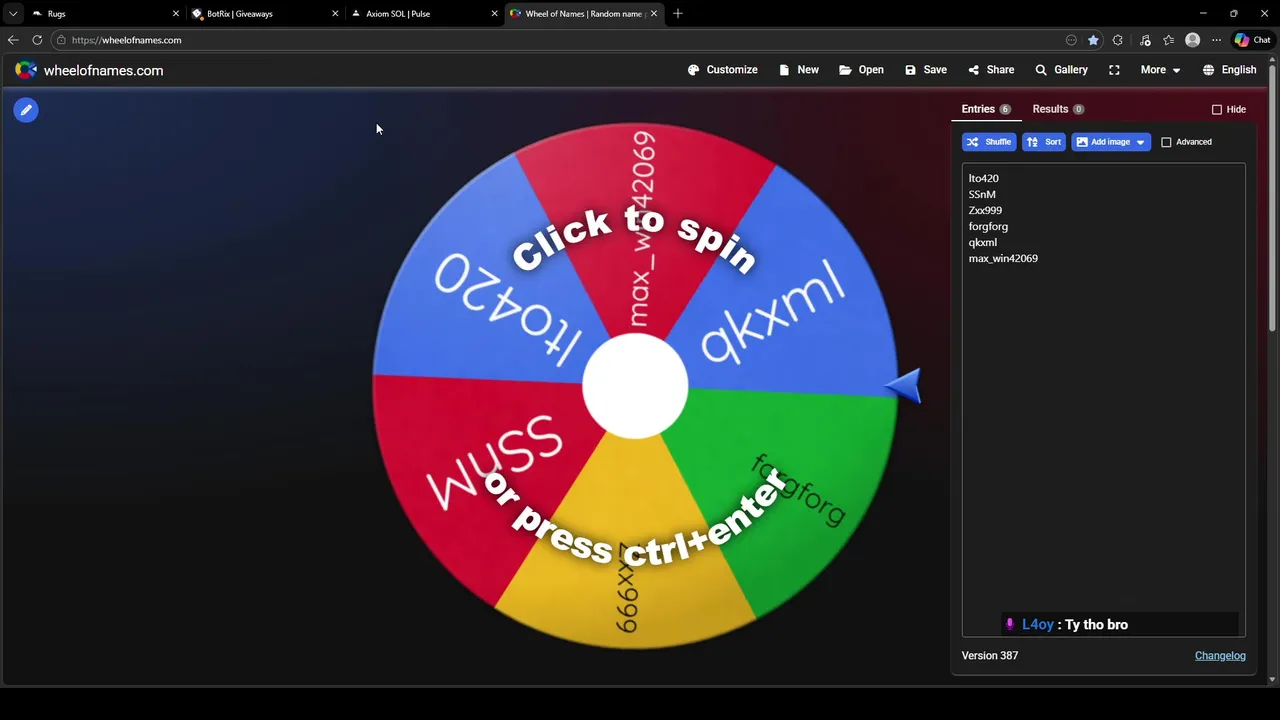Go back in browser history
The width and height of the screenshot is (1280, 720).
point(13,40)
